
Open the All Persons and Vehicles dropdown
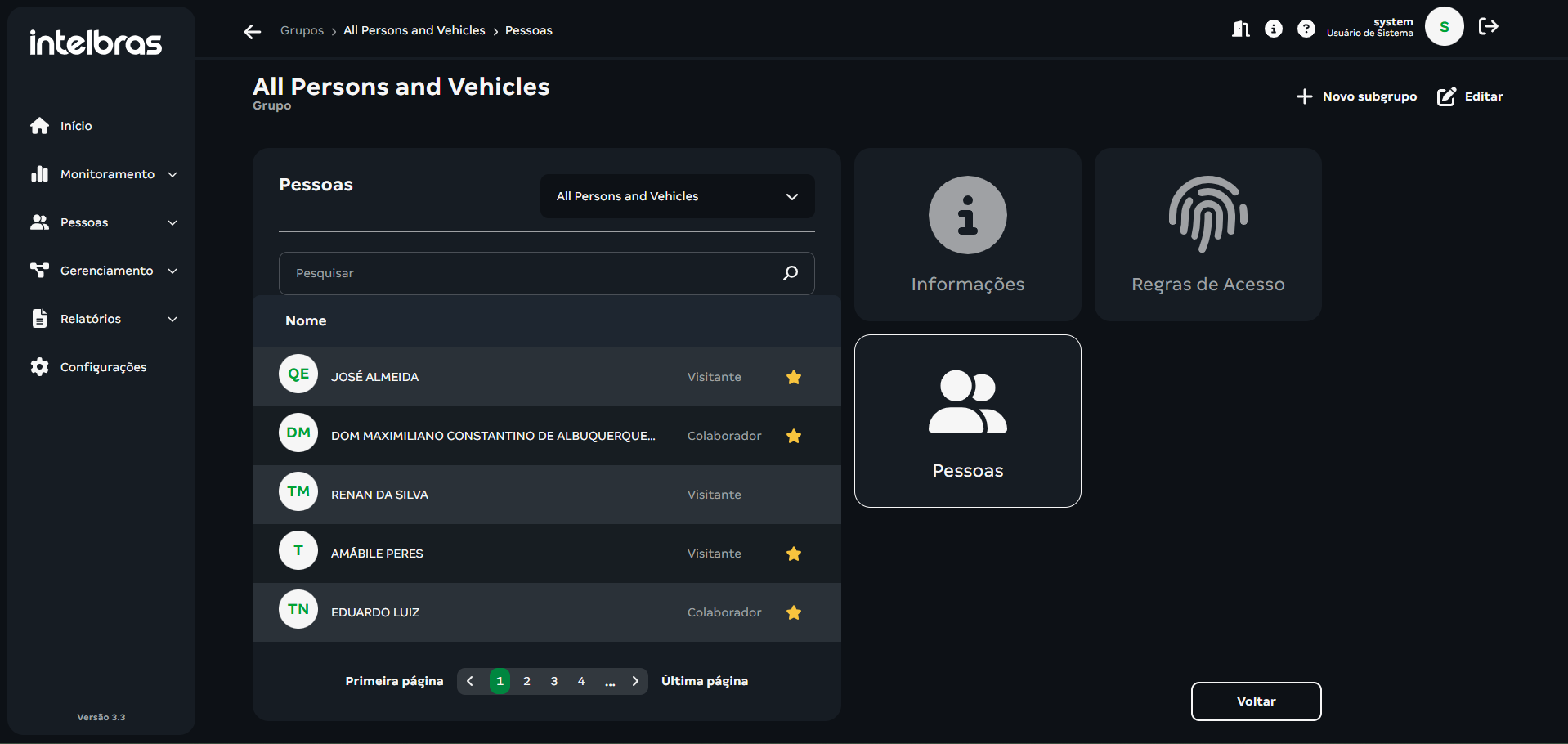click(x=677, y=196)
